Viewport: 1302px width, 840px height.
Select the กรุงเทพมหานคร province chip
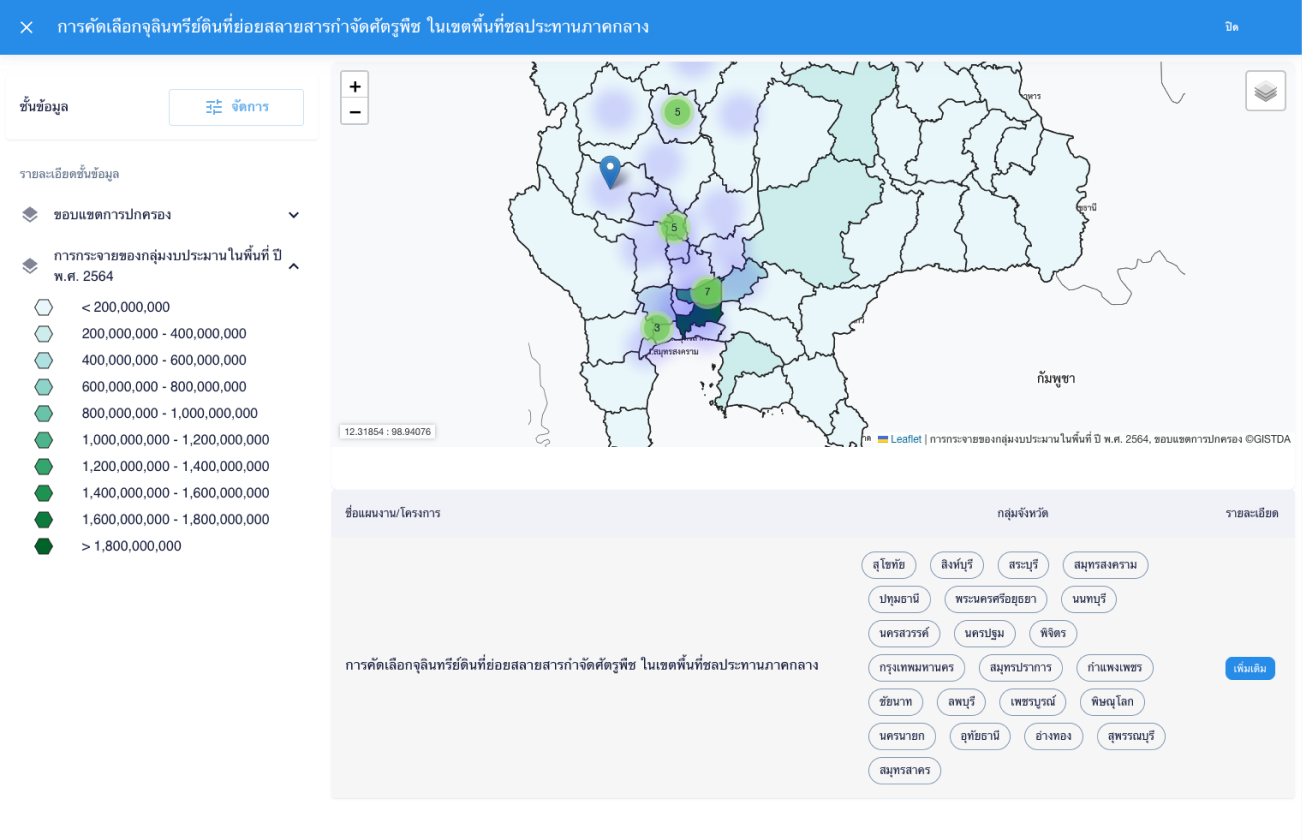coord(916,668)
